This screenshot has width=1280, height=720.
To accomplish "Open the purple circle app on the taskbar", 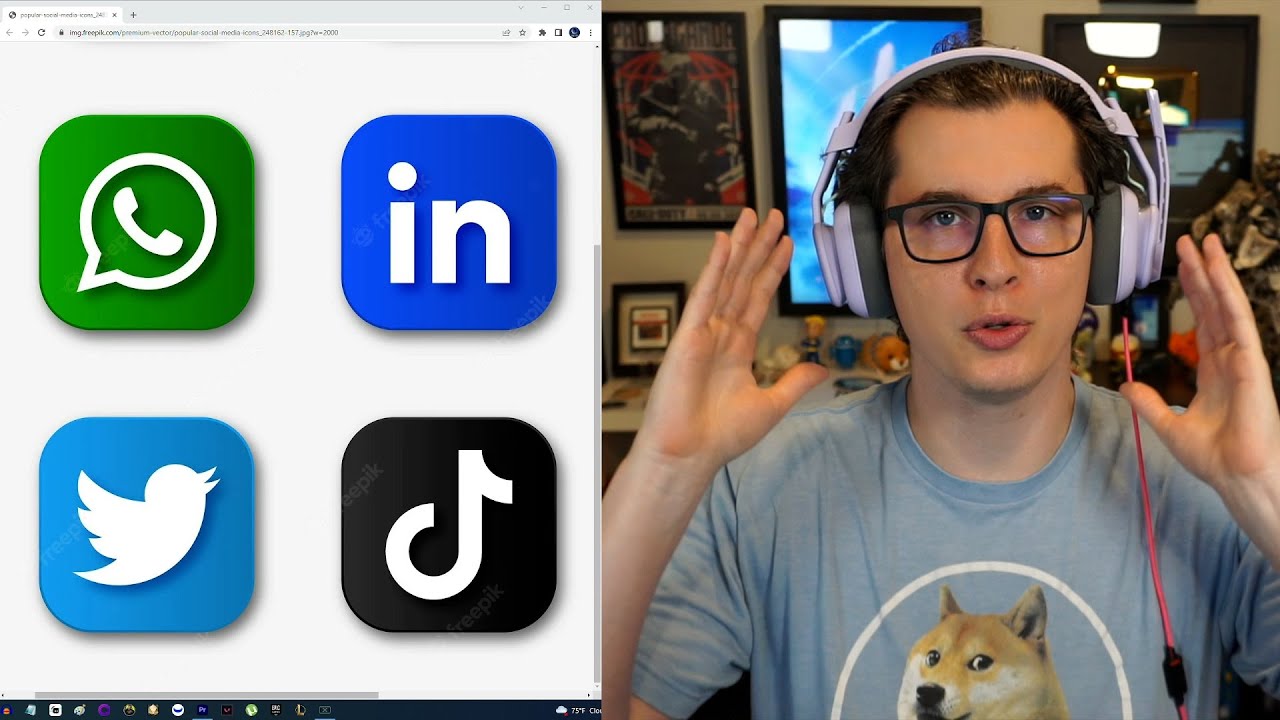I will pyautogui.click(x=104, y=710).
